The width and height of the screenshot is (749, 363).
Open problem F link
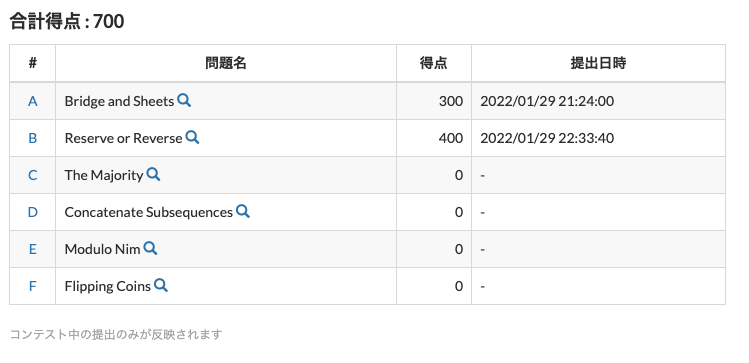(32, 286)
